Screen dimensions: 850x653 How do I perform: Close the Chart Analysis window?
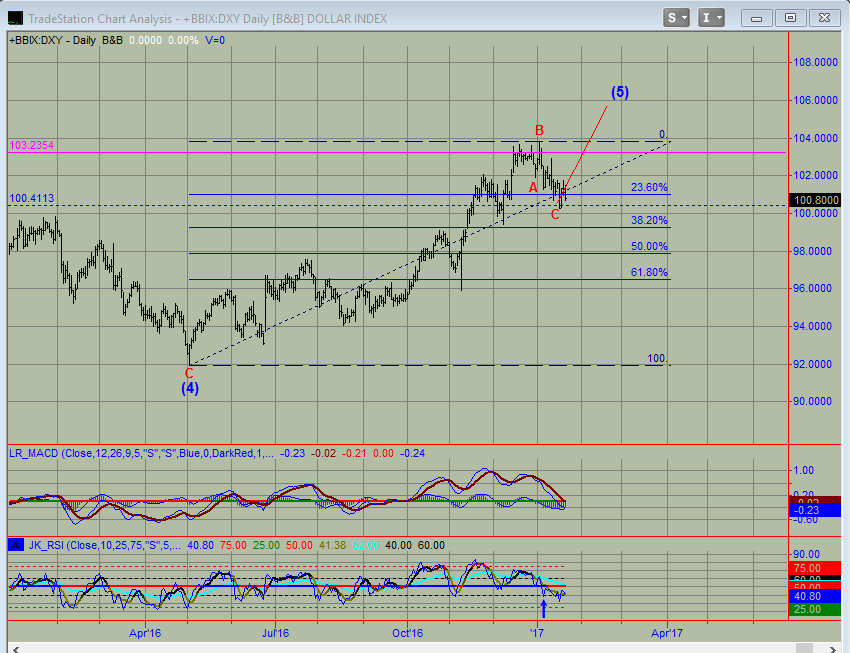tap(825, 18)
